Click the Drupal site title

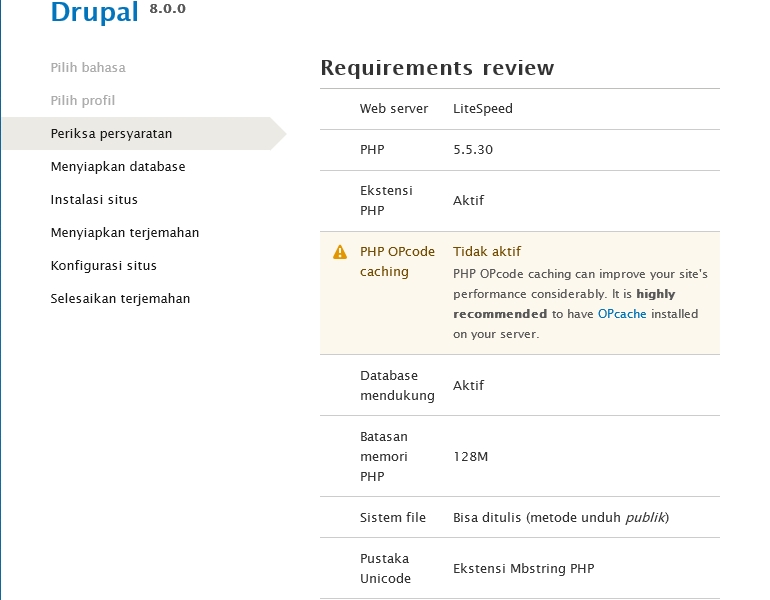[x=95, y=14]
